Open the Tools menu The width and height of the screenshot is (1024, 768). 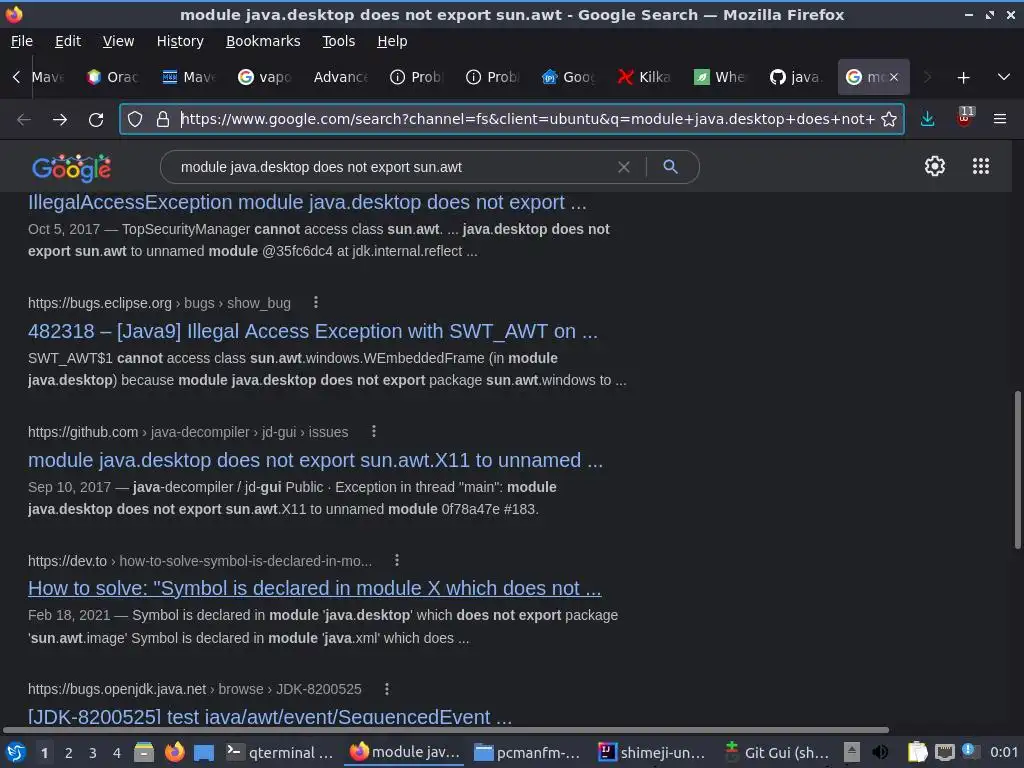[x=338, y=41]
